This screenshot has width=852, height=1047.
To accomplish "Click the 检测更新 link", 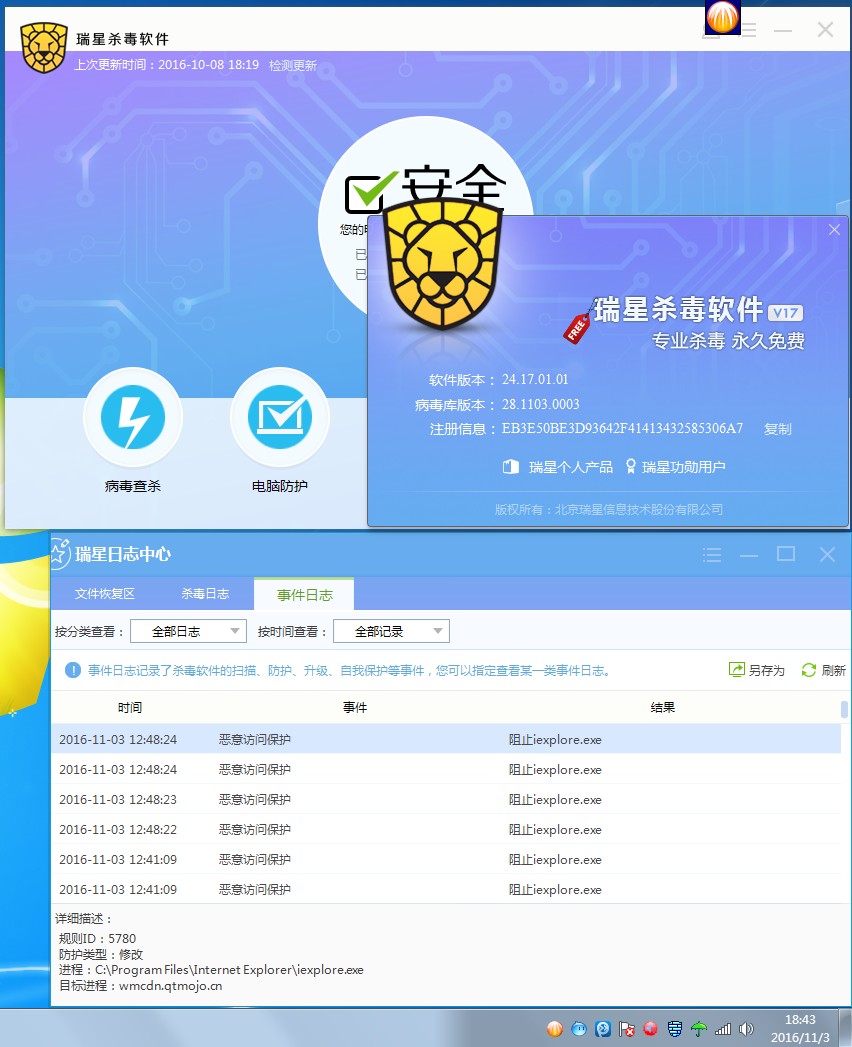I will [292, 65].
